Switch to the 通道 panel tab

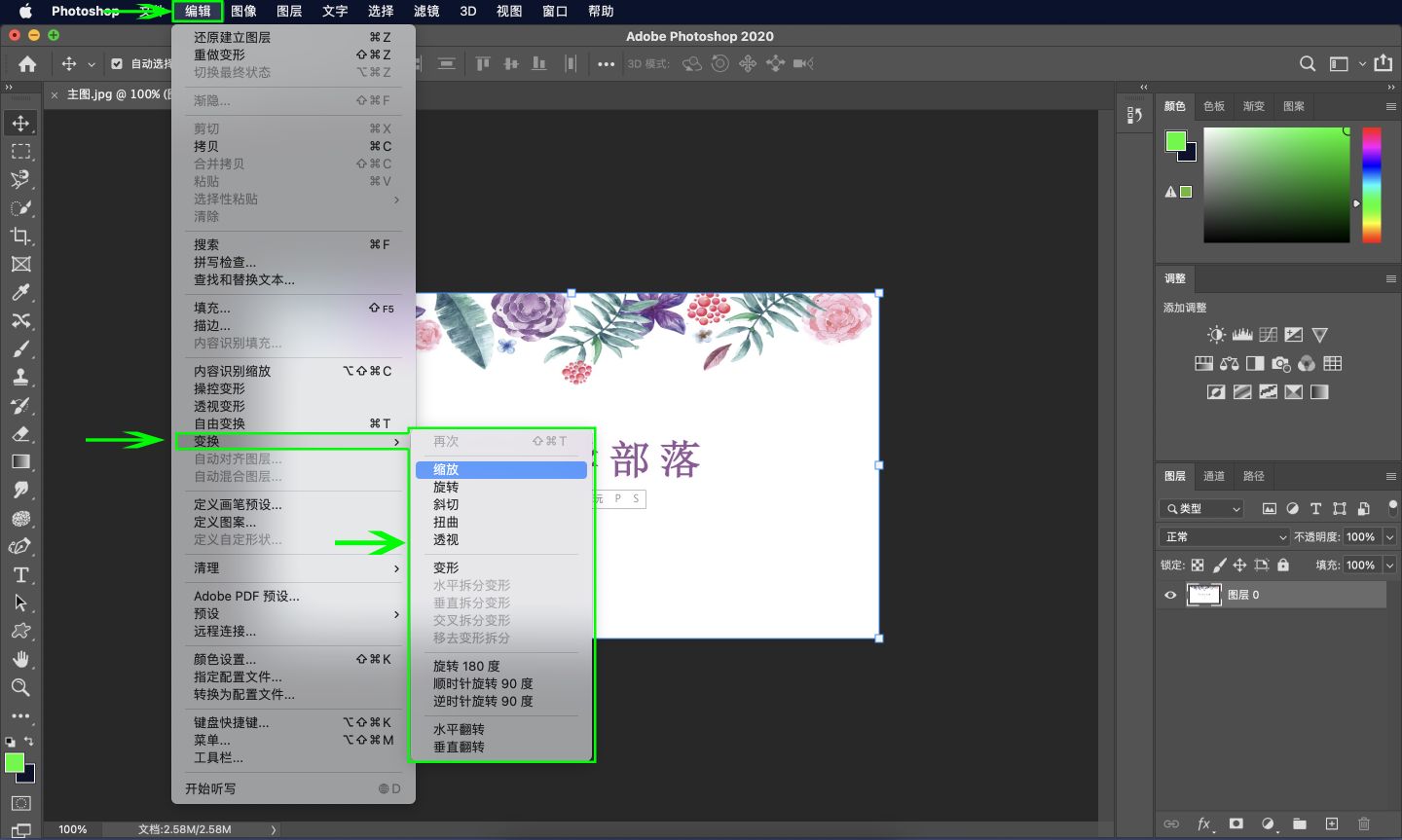1213,476
